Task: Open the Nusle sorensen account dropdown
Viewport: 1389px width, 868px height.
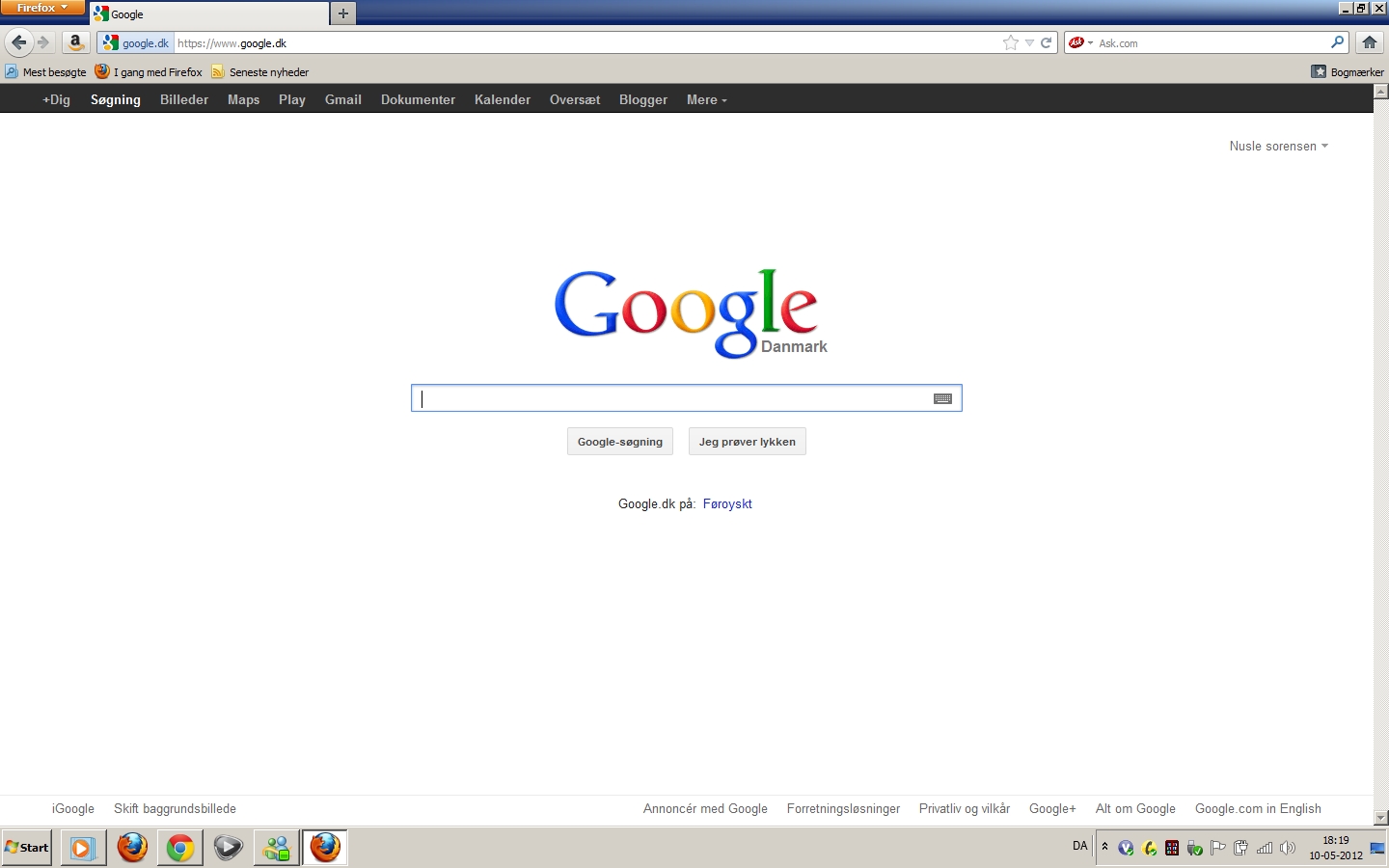Action: [1279, 146]
